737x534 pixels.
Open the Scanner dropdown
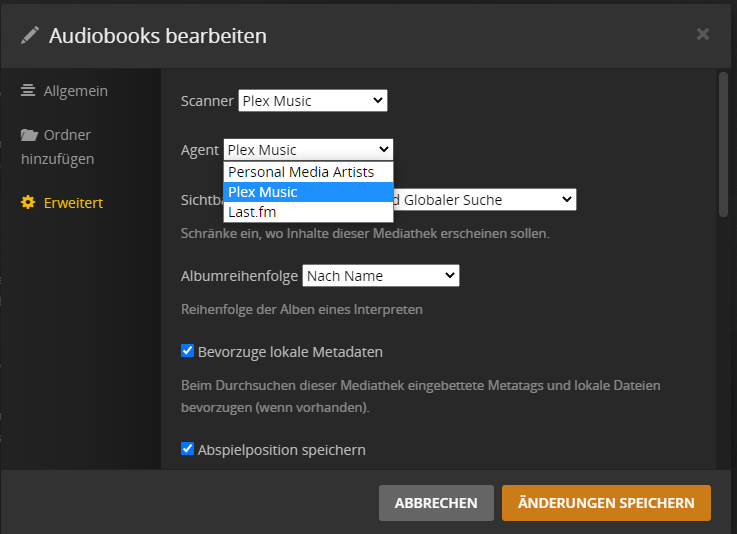pos(313,101)
